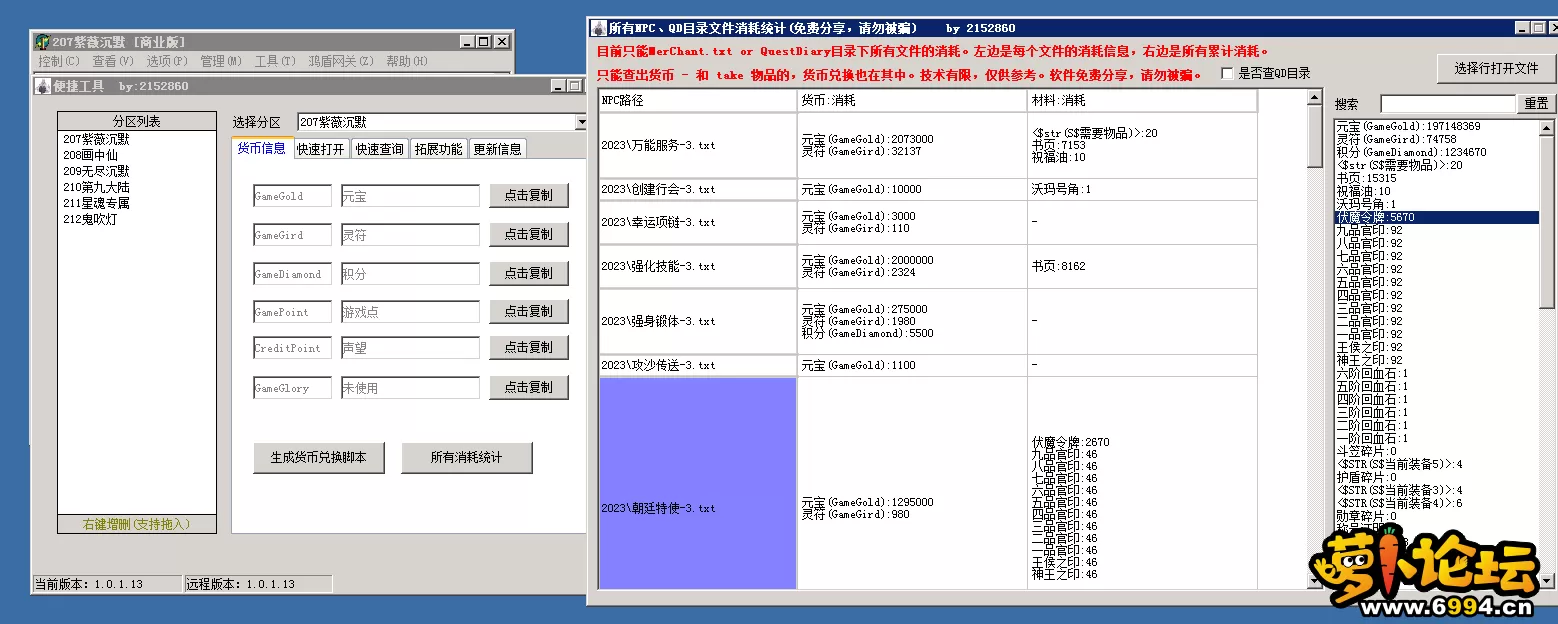Click the 生成货币兑换脚本 button

click(x=318, y=458)
